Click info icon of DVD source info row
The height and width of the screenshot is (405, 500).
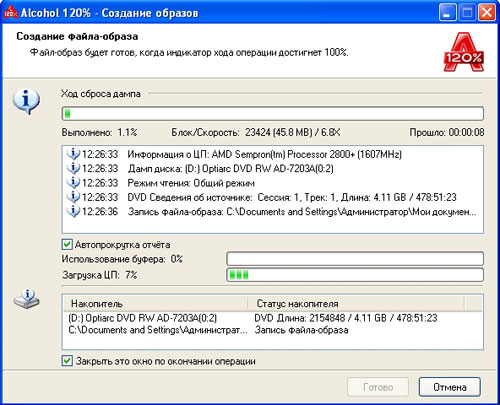73,197
